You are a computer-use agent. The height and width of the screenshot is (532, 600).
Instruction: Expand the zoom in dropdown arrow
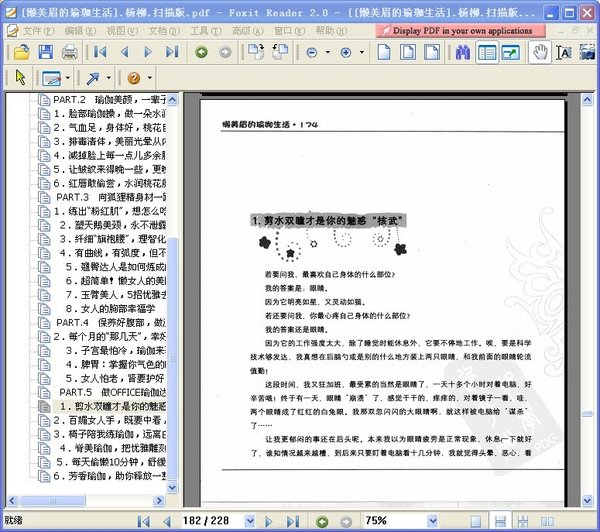click(x=362, y=52)
